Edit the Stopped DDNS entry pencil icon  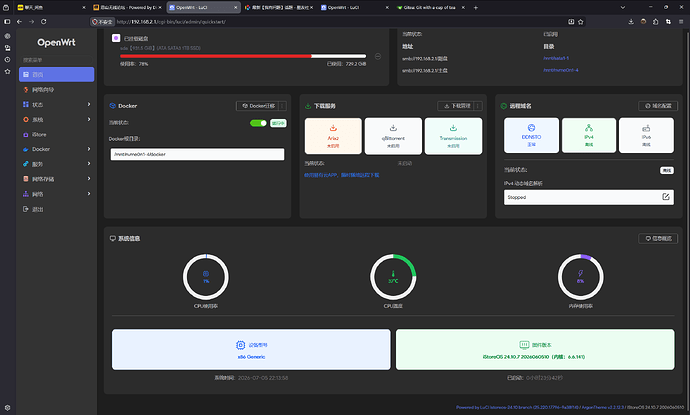pos(666,197)
